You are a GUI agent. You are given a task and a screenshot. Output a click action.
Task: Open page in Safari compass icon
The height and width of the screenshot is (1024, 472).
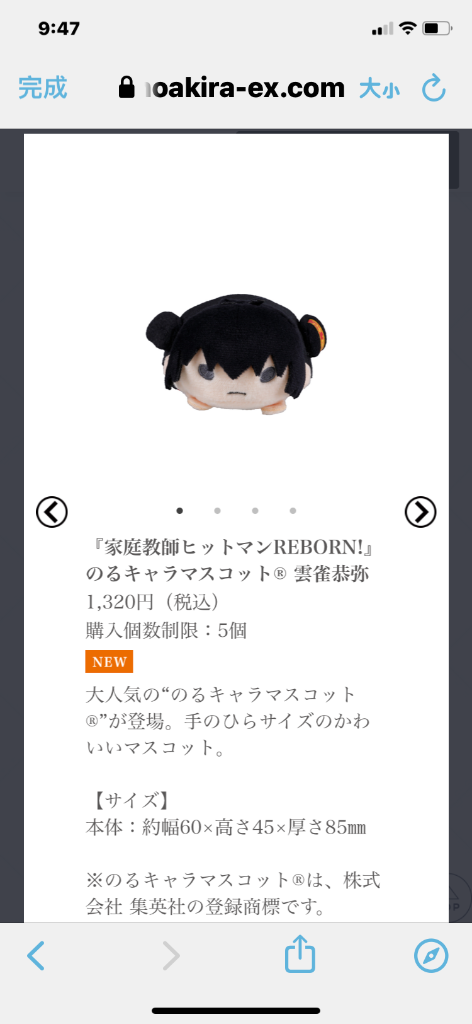pyautogui.click(x=432, y=957)
